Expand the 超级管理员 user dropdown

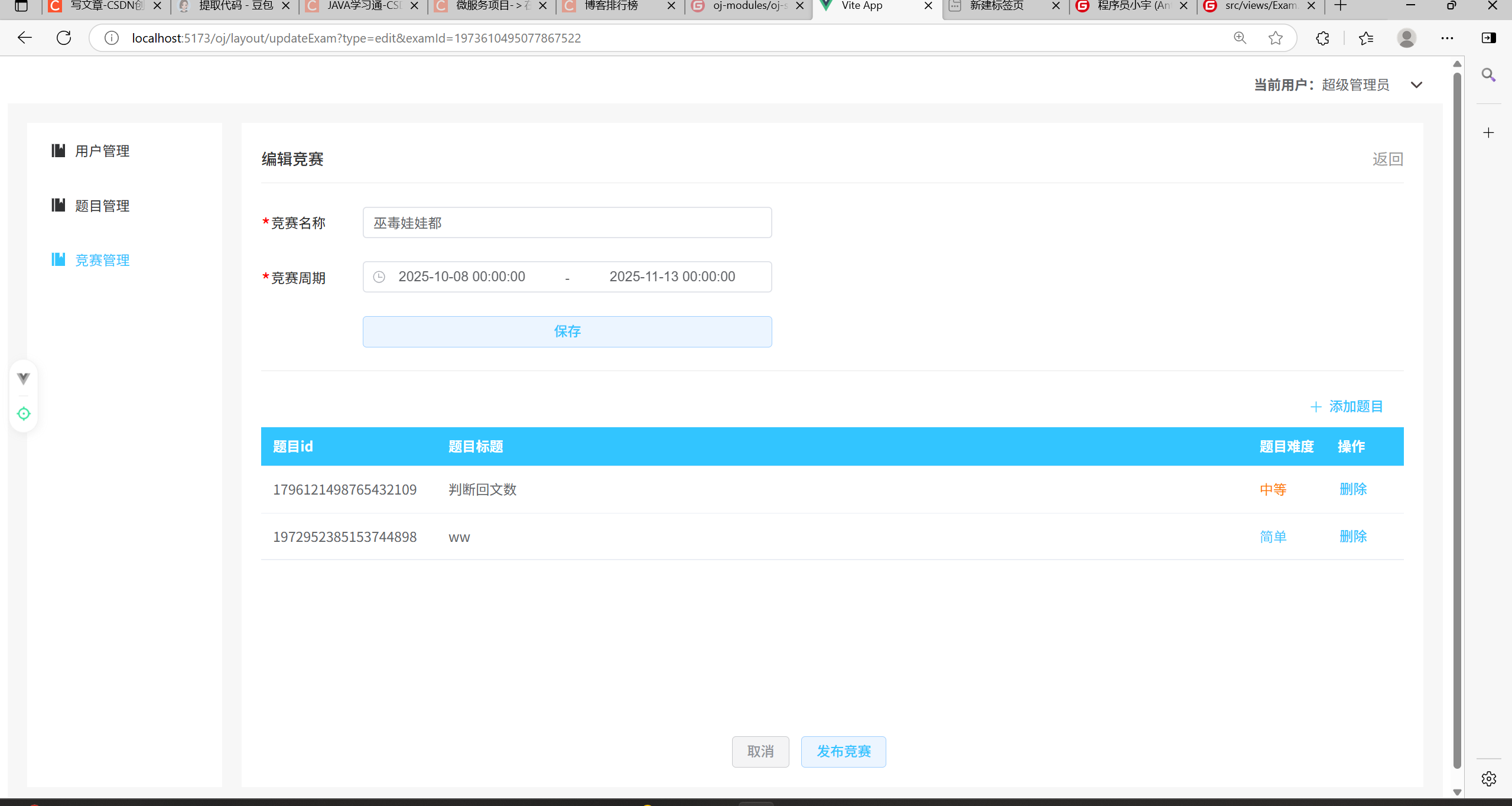click(1416, 85)
